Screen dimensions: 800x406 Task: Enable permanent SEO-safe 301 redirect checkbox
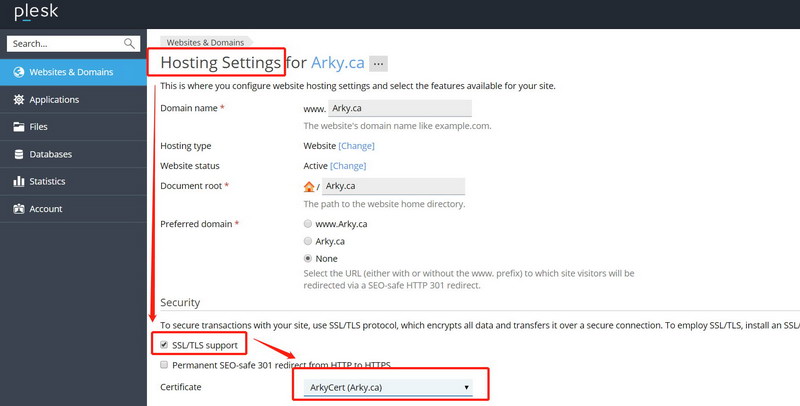(164, 365)
